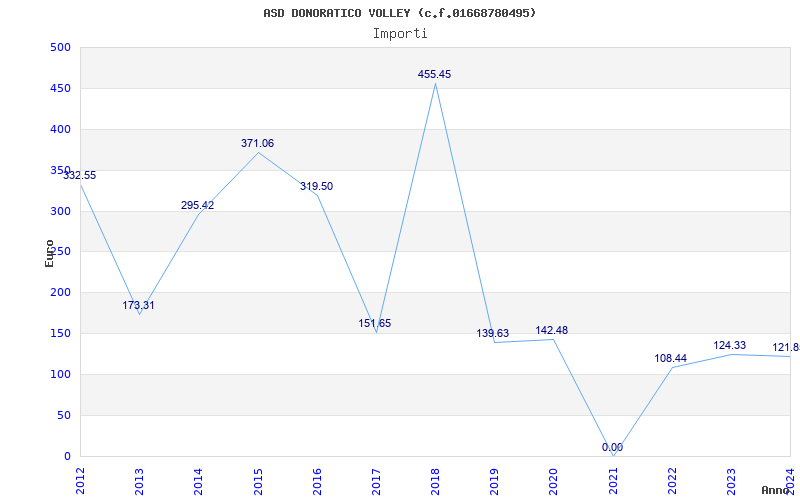Select the 124.33 data label
This screenshot has height=500, width=800.
point(730,345)
